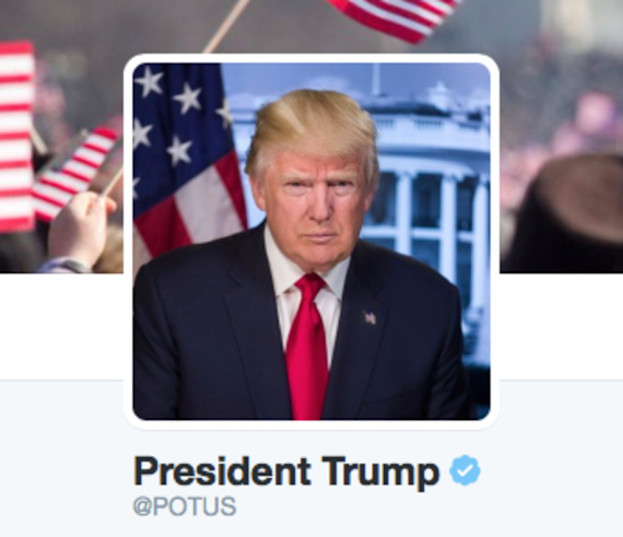Click the word Trump in profile name
The image size is (623, 537).
point(381,473)
